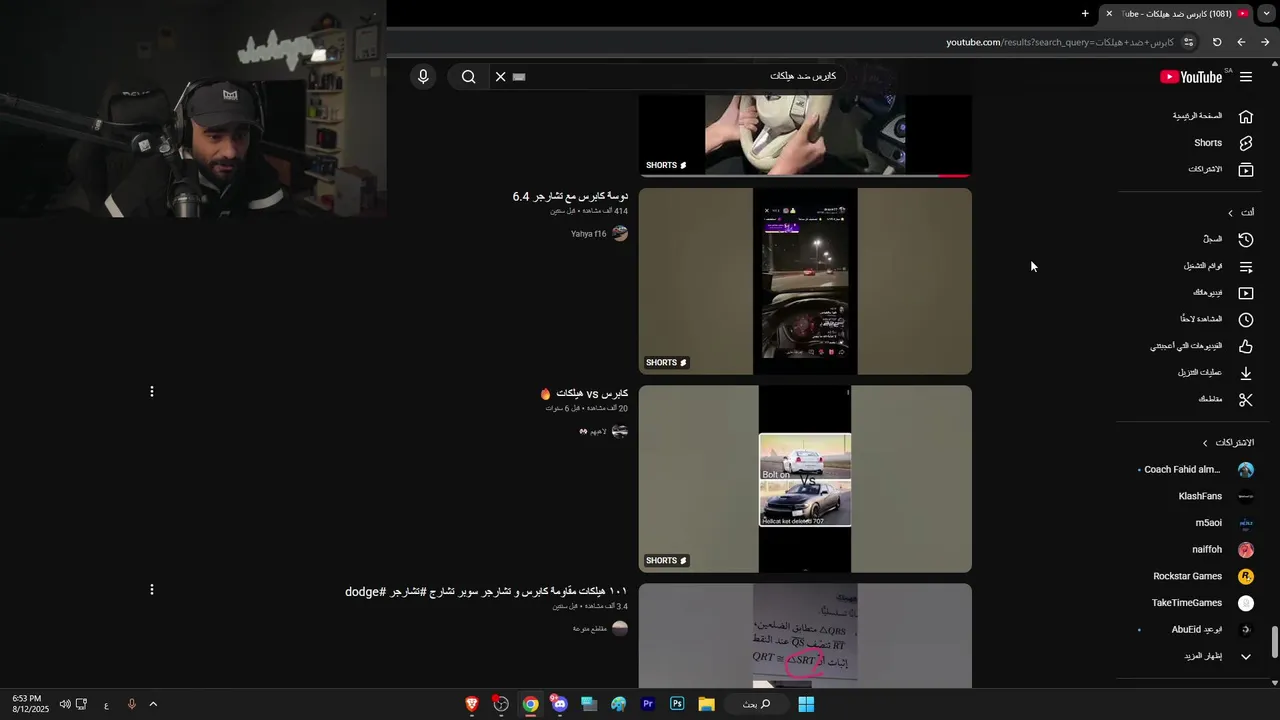This screenshot has width=1280, height=720.
Task: Open volume control in system tray
Action: tap(65, 704)
